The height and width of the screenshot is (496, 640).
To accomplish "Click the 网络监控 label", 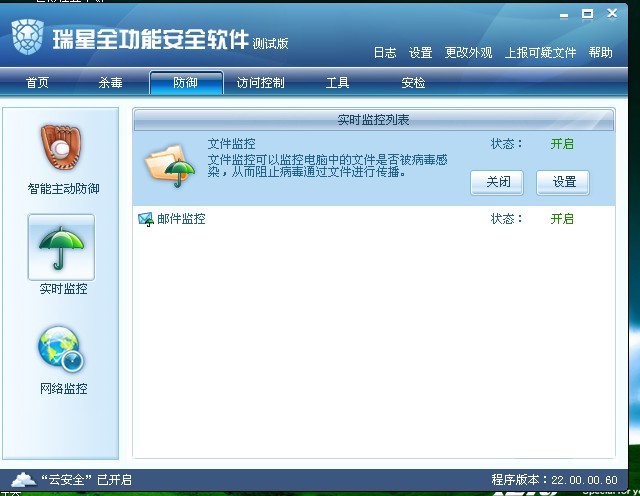I will [x=63, y=388].
